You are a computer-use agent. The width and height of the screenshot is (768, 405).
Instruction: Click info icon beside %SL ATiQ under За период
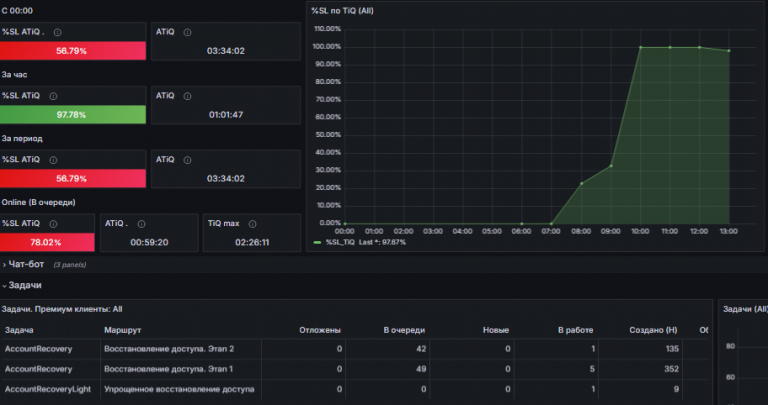53,160
